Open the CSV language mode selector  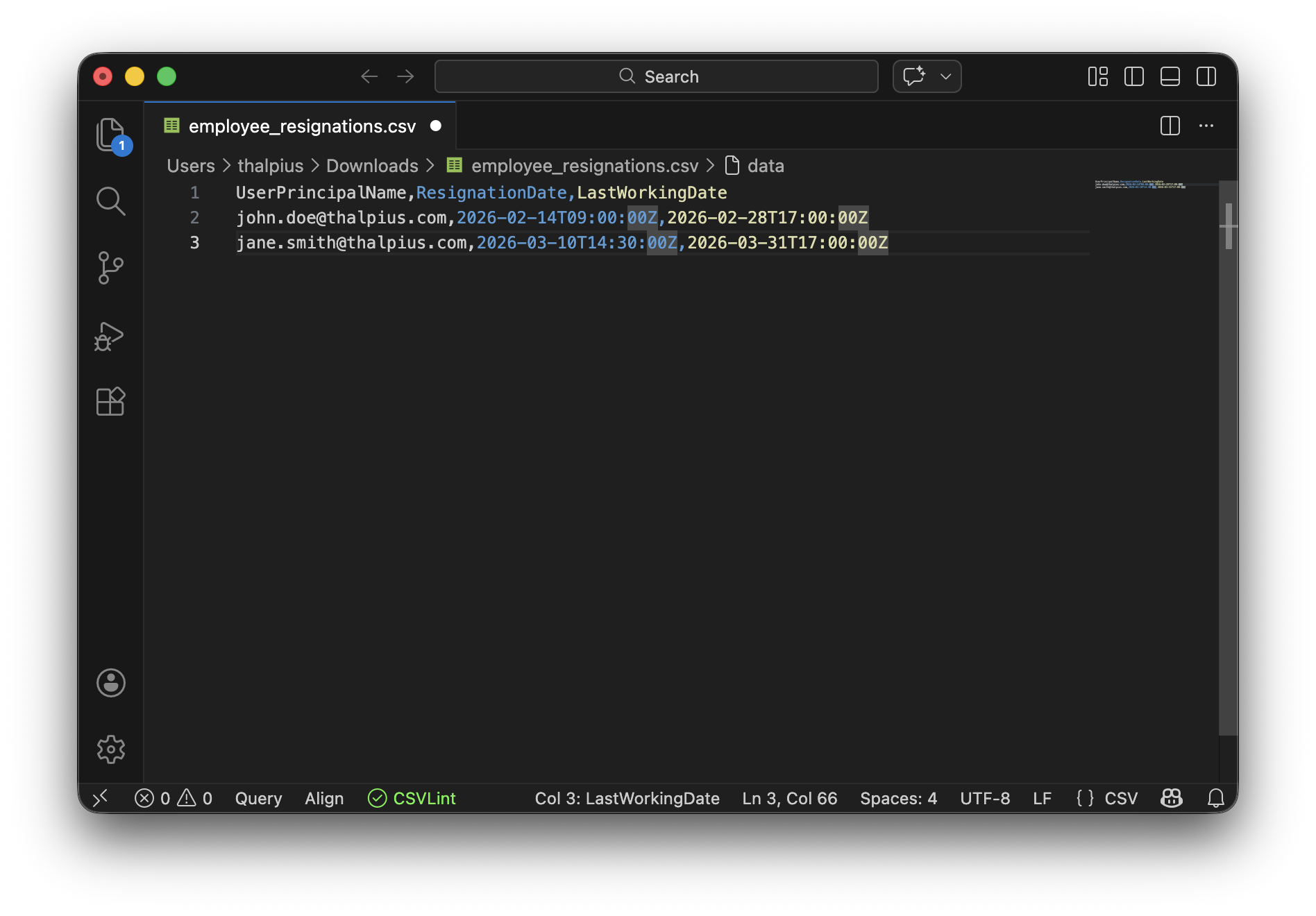click(1120, 798)
